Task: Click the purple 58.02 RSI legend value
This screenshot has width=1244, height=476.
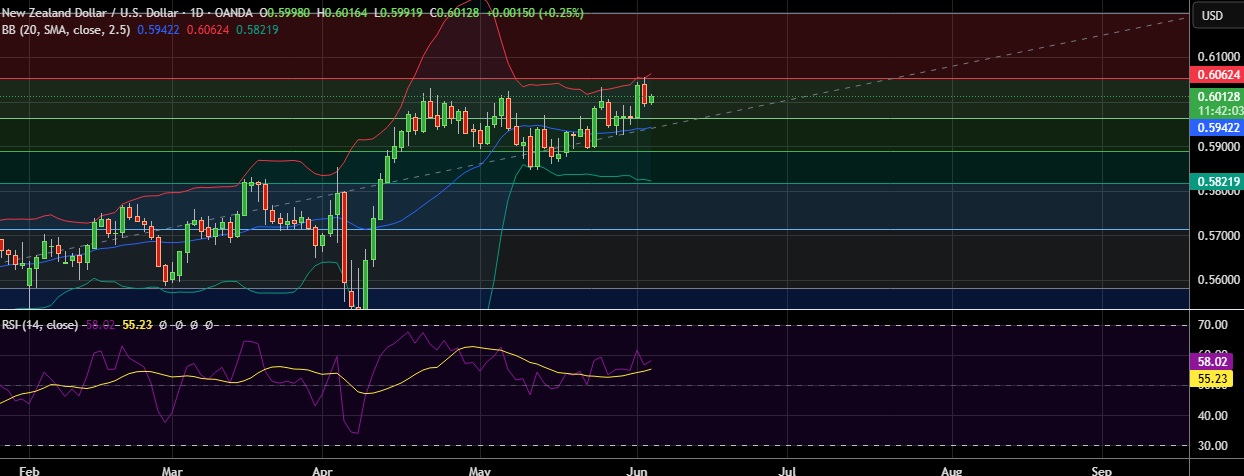Action: [x=100, y=326]
